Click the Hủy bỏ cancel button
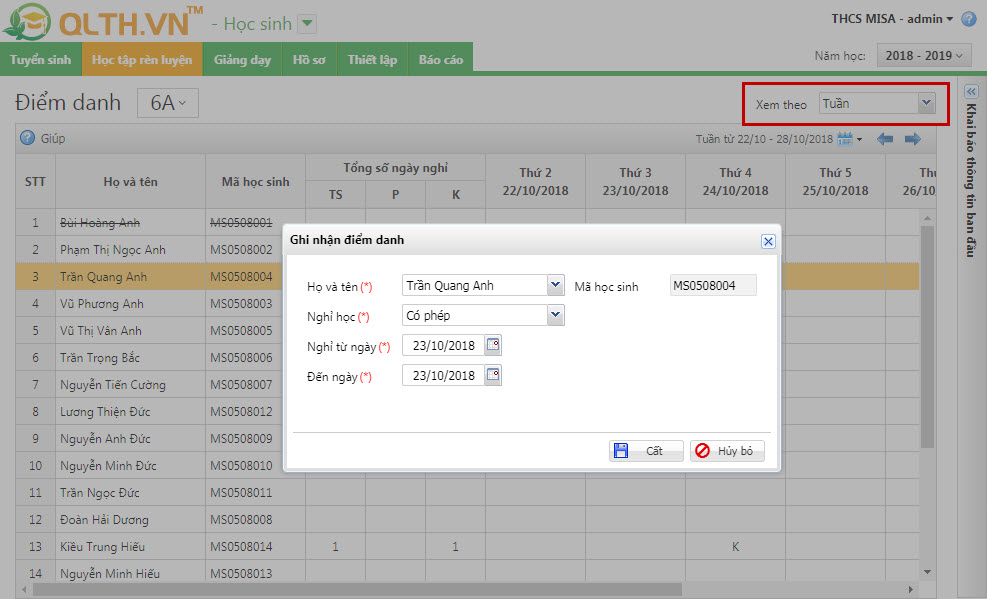The width and height of the screenshot is (987, 599). point(727,451)
